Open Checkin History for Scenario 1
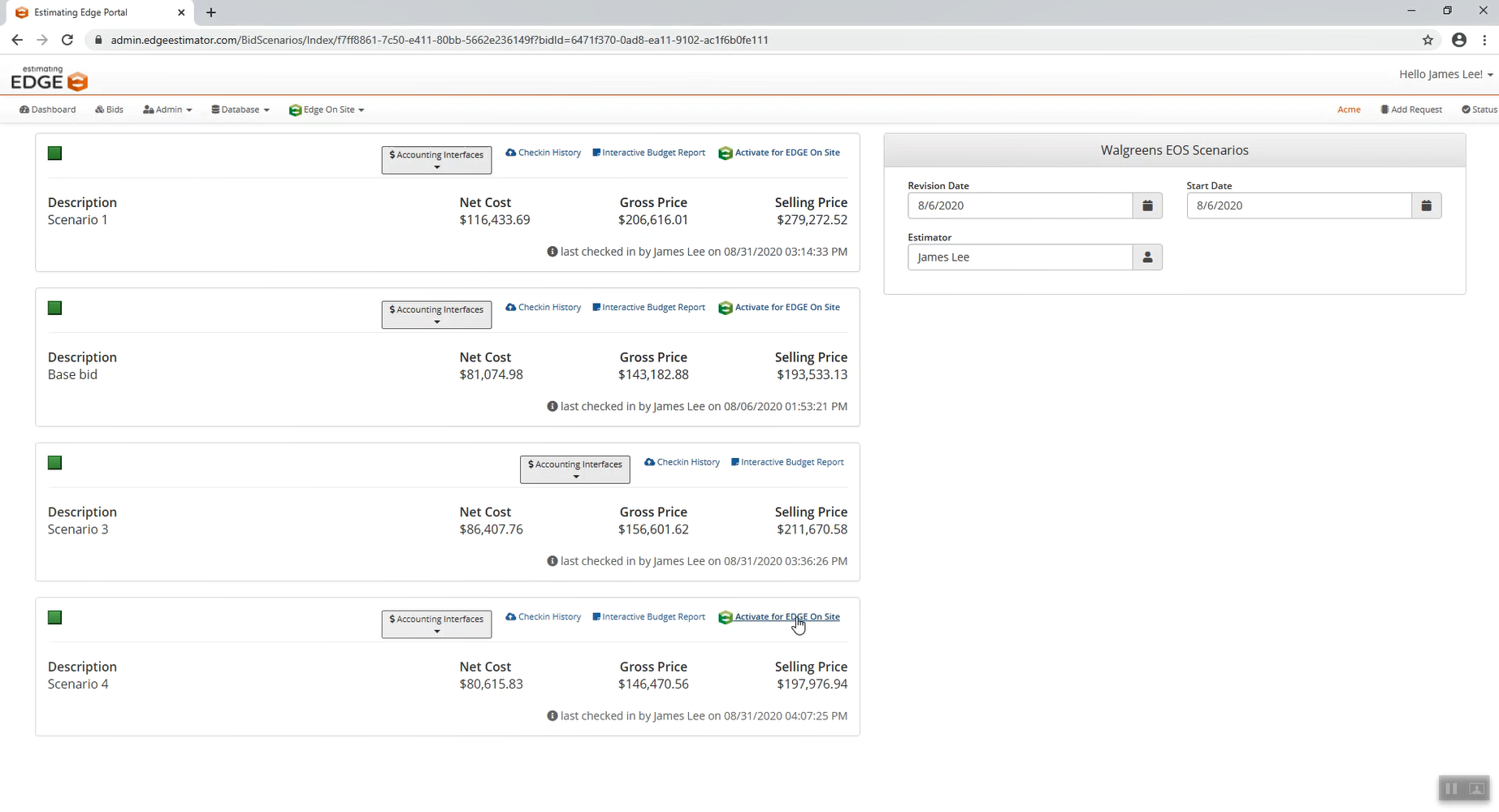This screenshot has height=812, width=1499. [543, 153]
